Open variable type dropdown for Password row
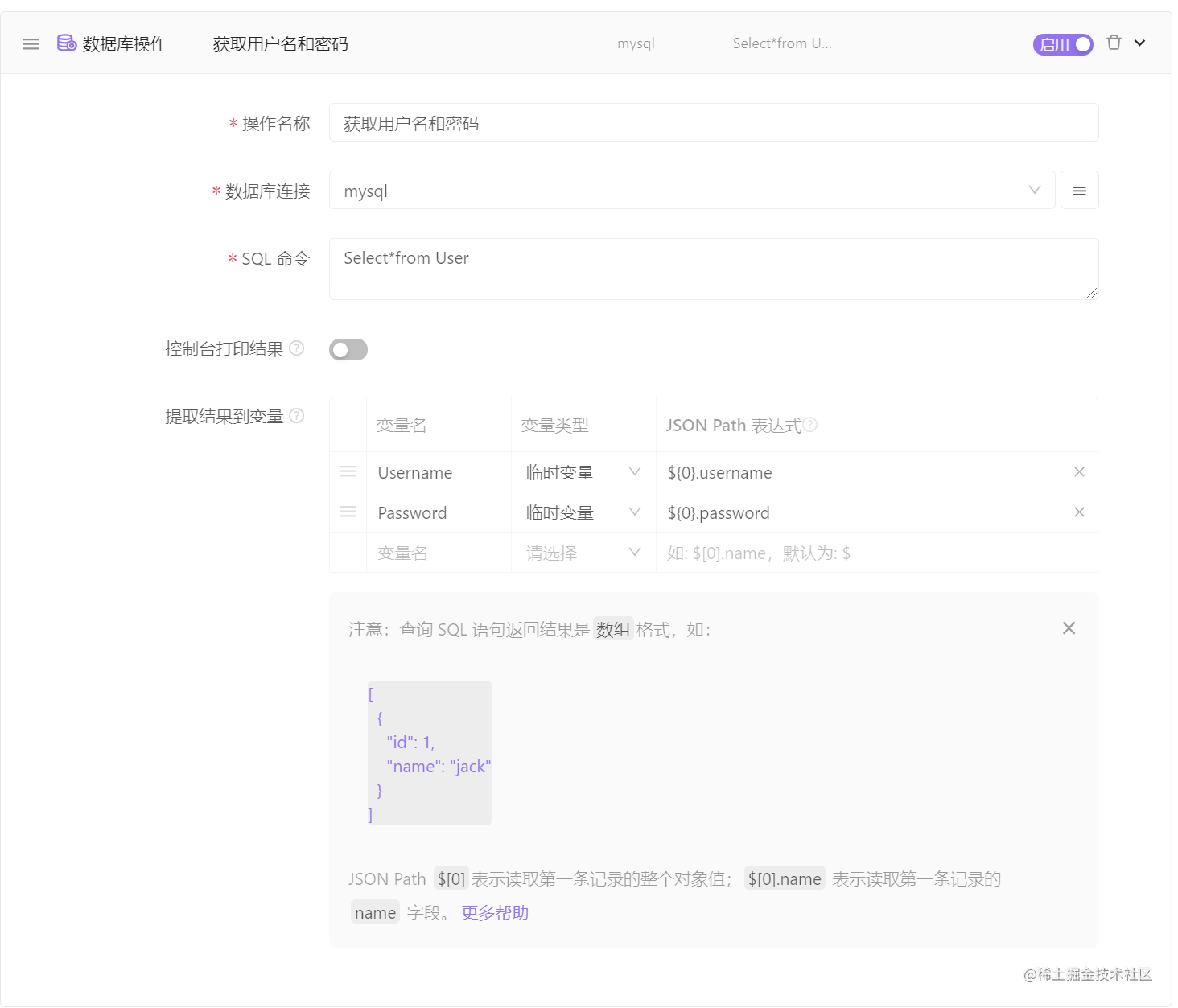Viewport: 1178px width, 1008px height. coord(583,512)
